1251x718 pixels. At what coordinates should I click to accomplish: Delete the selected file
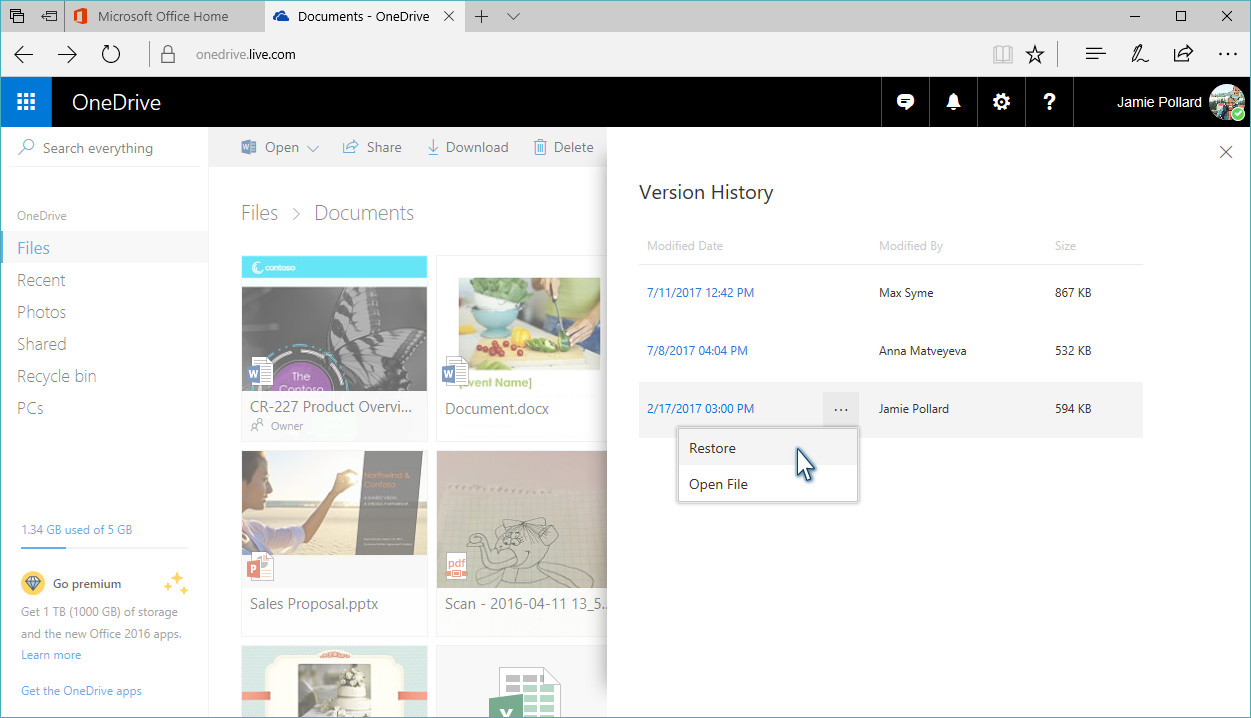tap(563, 146)
